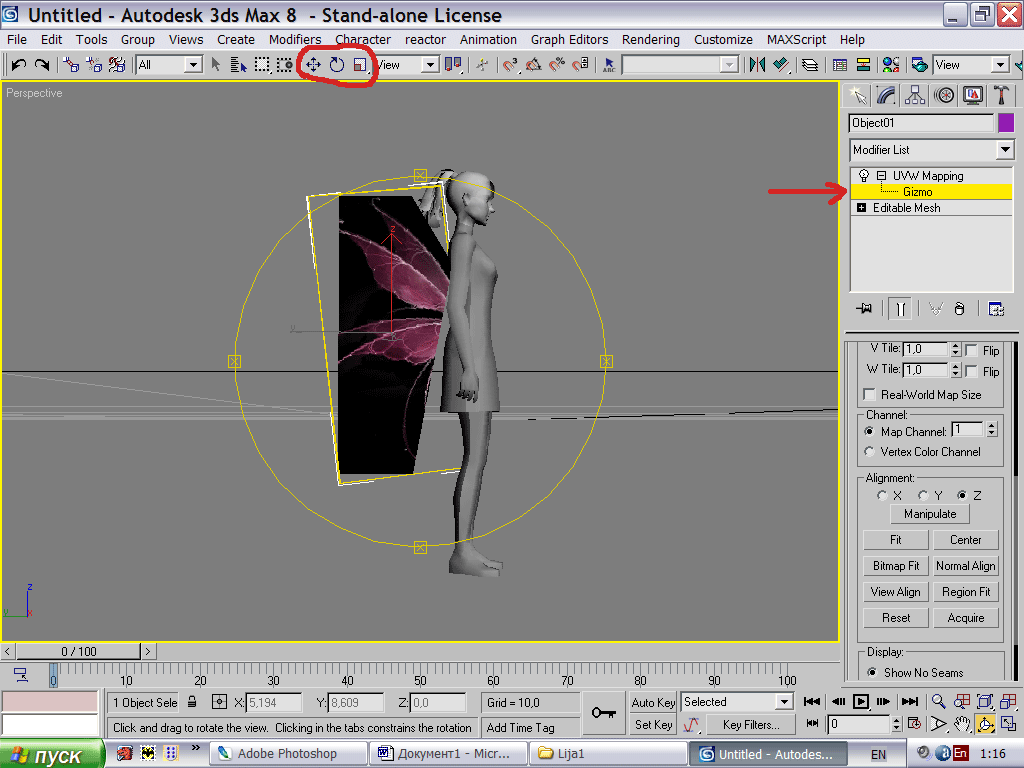This screenshot has height=768, width=1024.
Task: Click the Zoom magnifier viewport tool
Action: (938, 702)
